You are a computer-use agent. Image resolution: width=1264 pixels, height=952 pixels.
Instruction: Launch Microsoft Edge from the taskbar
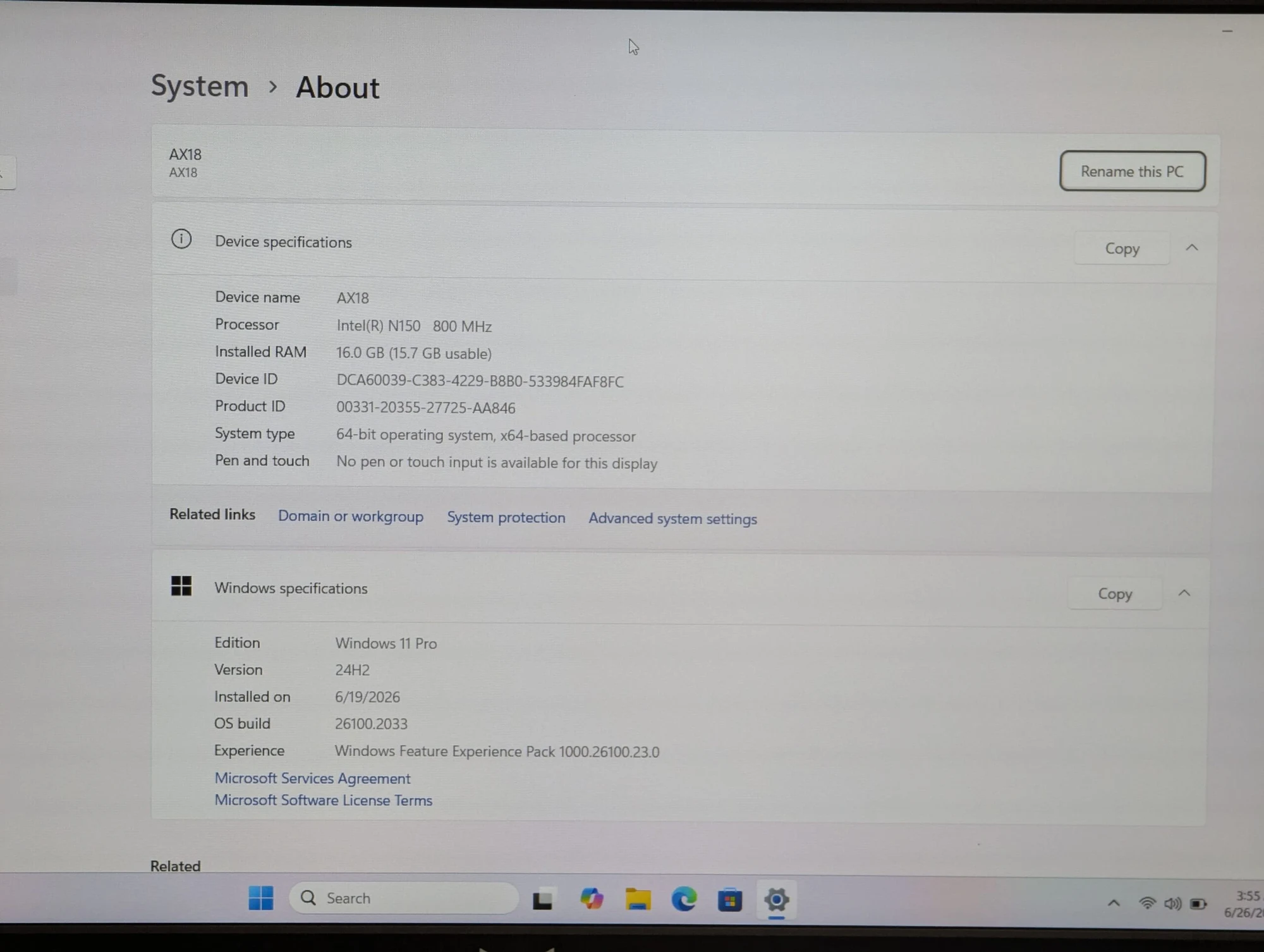pyautogui.click(x=684, y=900)
